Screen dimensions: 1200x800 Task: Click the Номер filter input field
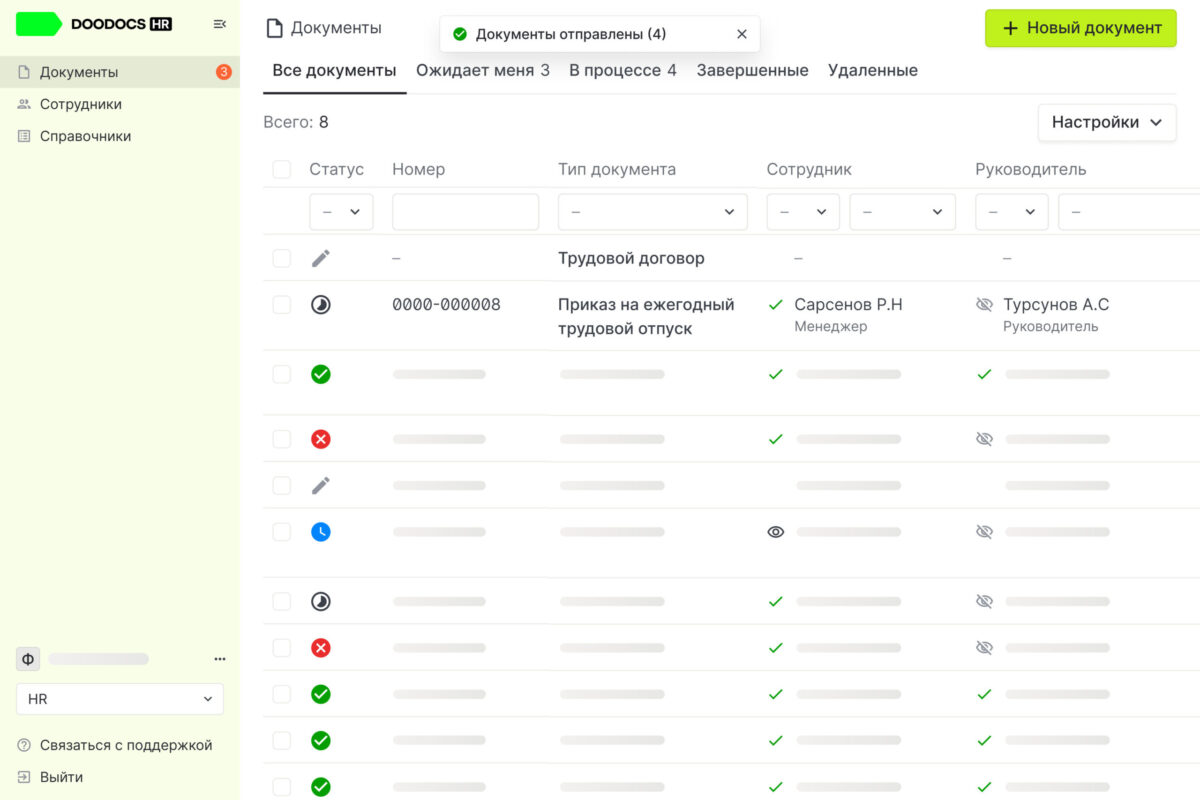[465, 212]
